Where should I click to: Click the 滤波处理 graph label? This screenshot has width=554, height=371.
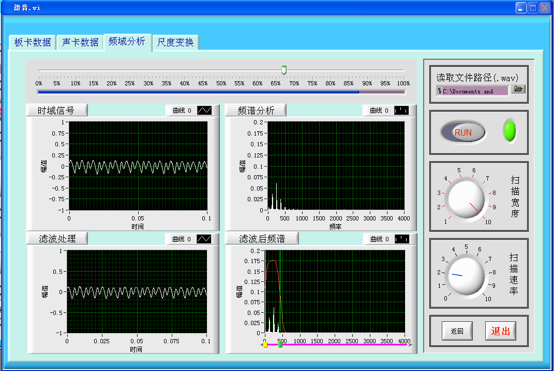(57, 239)
